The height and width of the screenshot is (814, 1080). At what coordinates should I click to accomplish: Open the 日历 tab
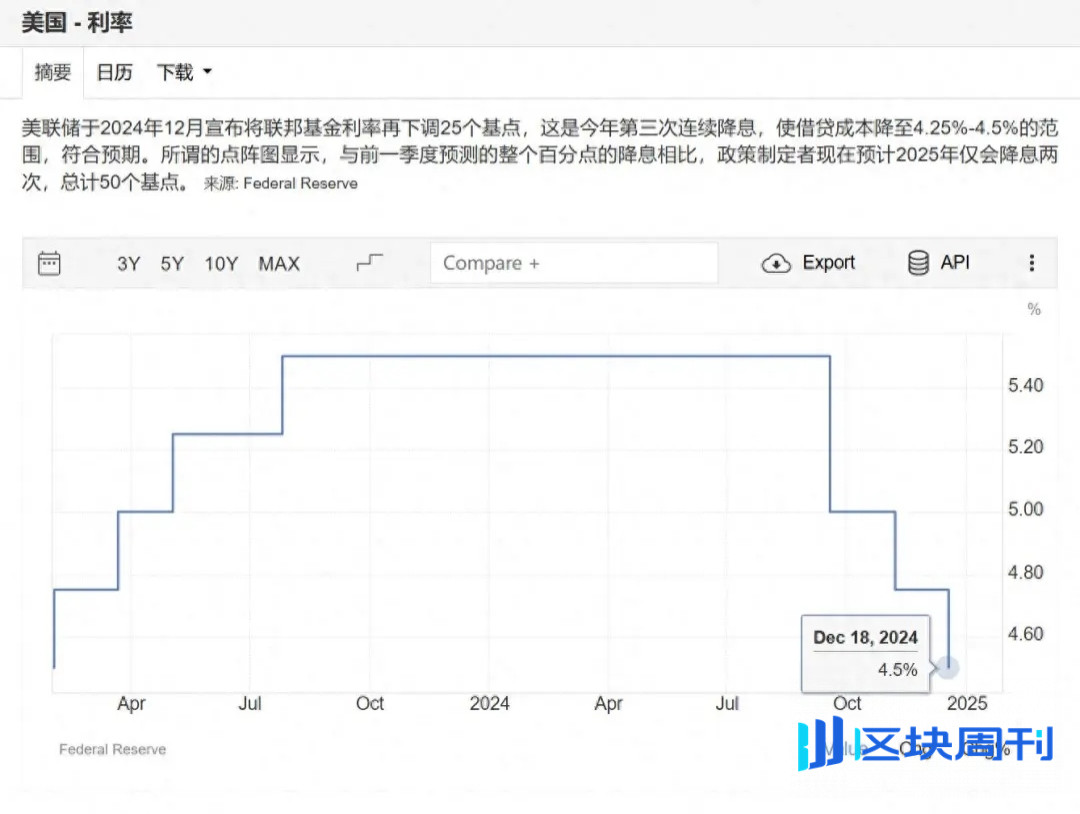pos(114,72)
